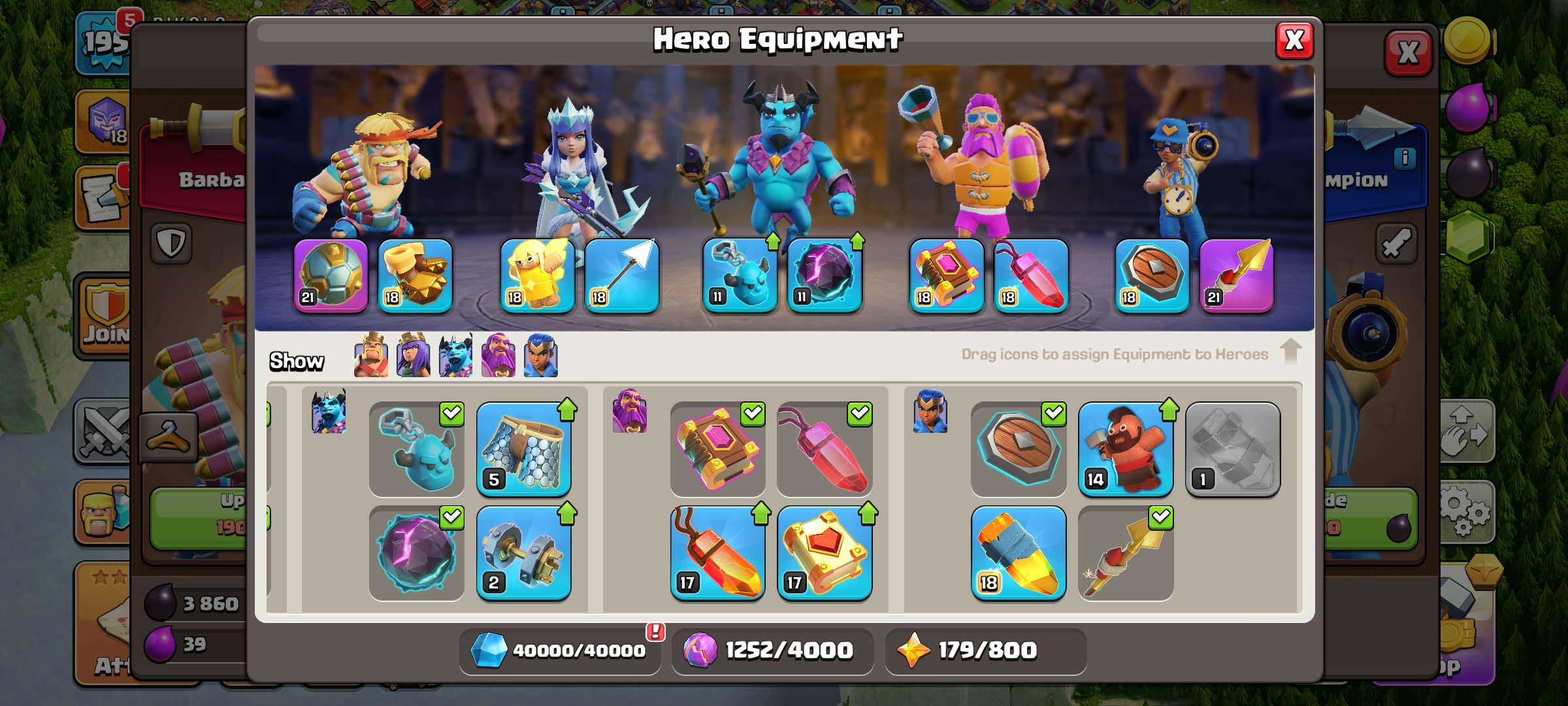Select the level 17 lavaloon gem equipment
This screenshot has width=1568, height=706.
[718, 553]
